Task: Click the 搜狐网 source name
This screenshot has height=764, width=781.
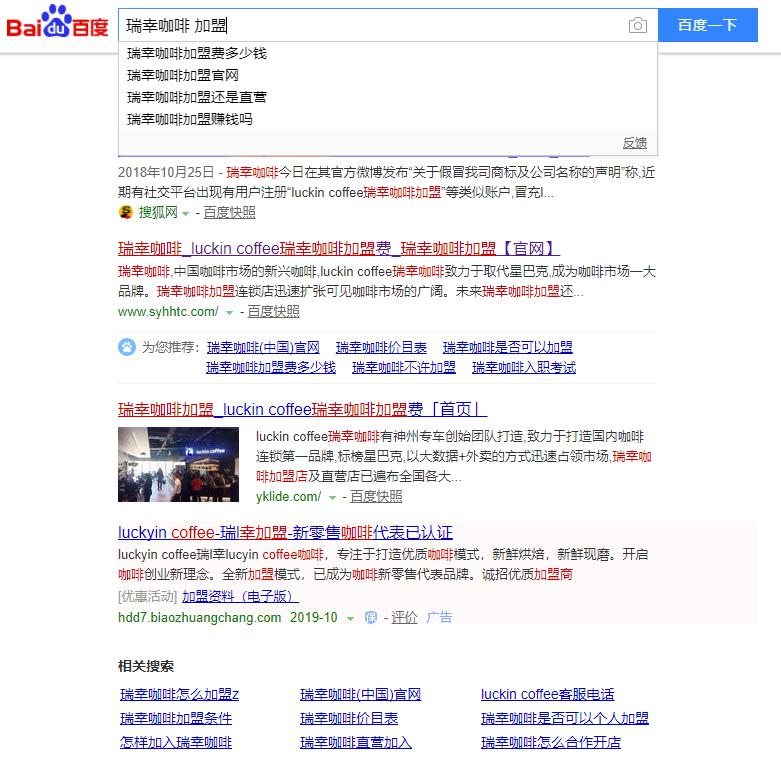Action: (x=158, y=213)
